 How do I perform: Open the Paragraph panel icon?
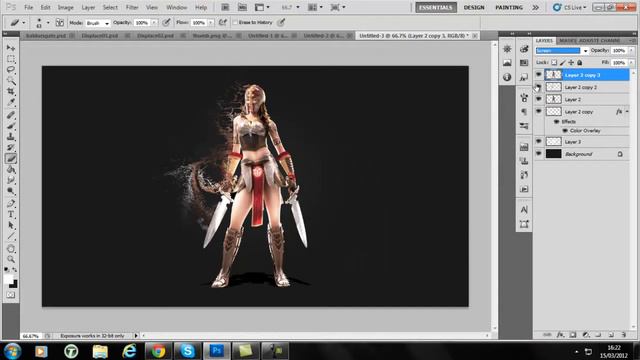coord(524,112)
